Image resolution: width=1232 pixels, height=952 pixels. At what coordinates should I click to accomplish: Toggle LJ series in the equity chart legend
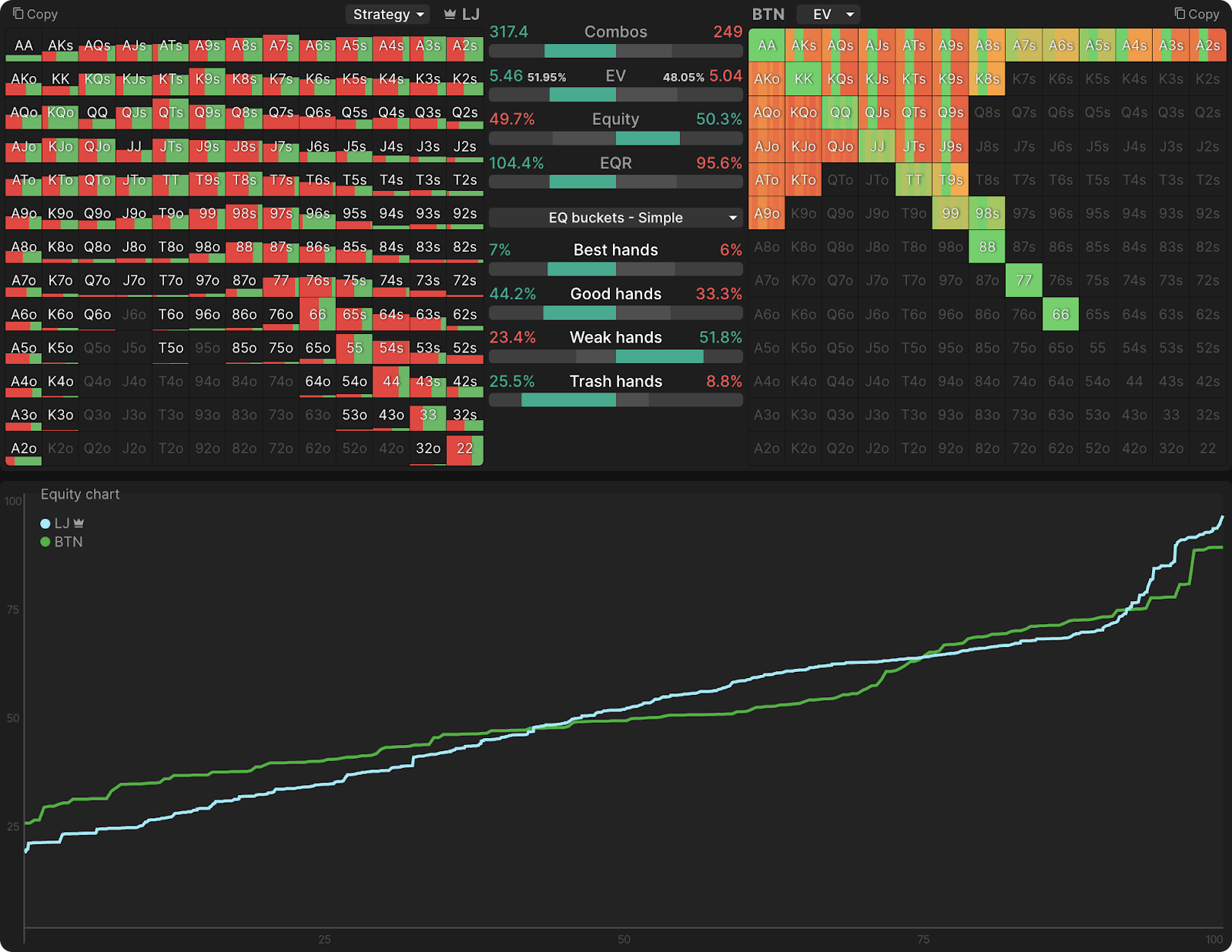pos(62,523)
